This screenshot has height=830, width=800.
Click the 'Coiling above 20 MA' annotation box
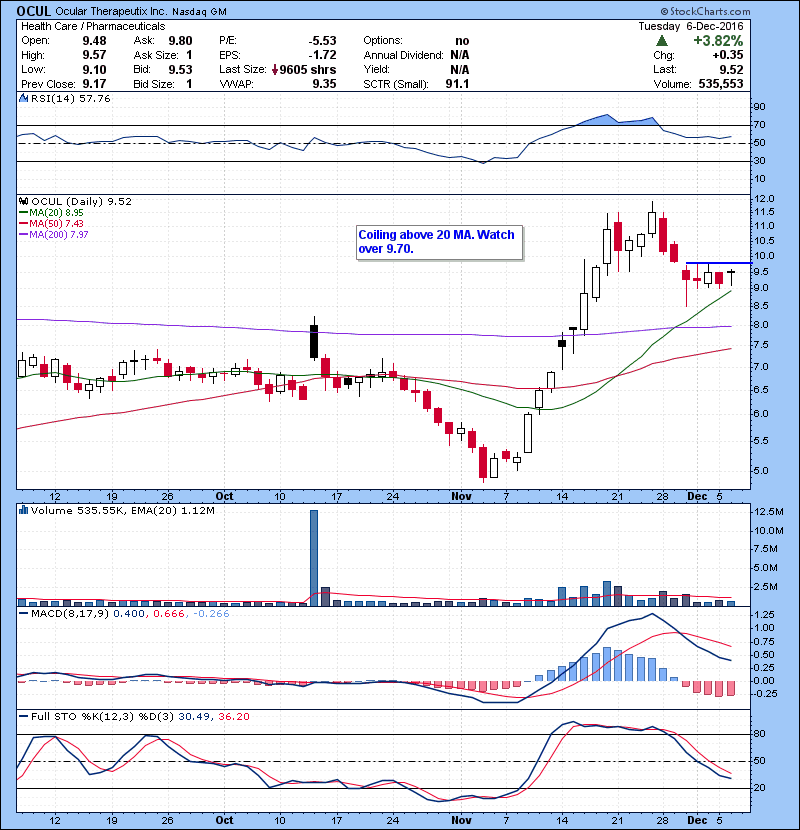point(439,242)
